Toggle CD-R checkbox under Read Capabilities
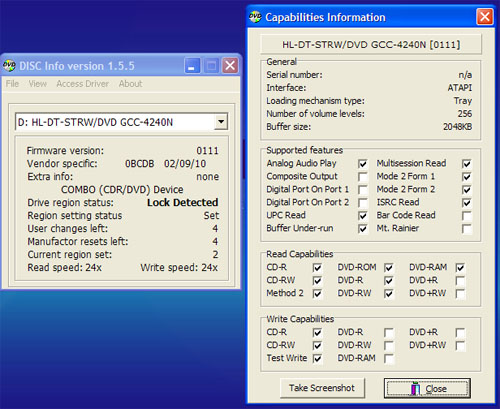 coord(317,268)
